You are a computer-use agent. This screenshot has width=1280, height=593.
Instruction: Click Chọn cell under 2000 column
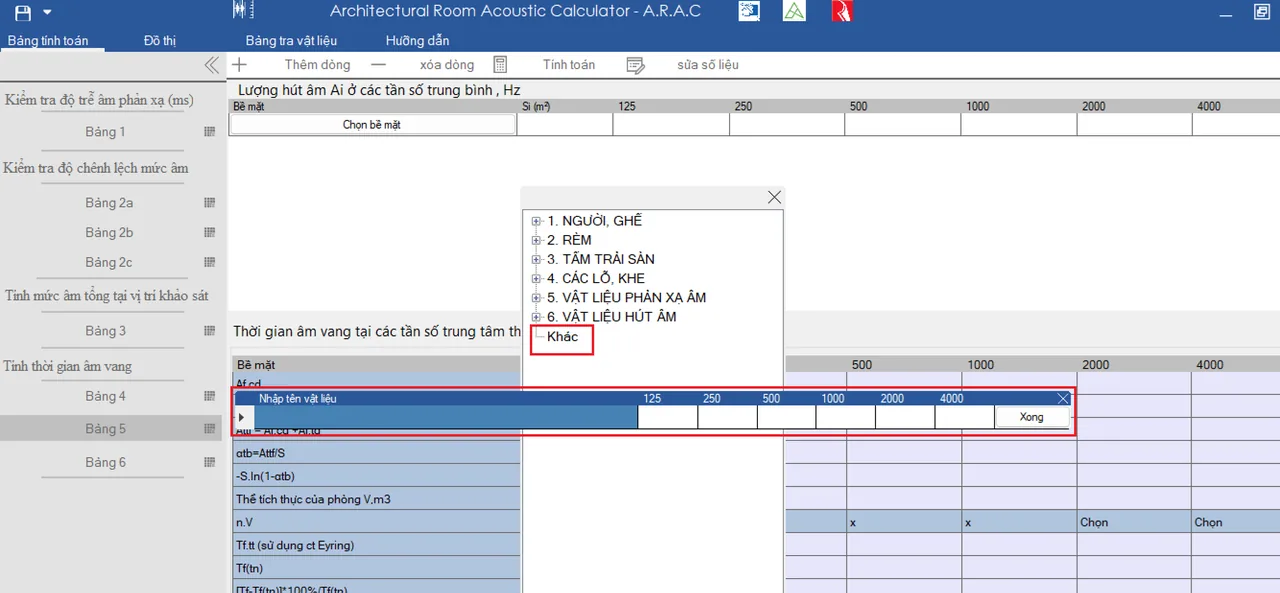pos(1134,522)
